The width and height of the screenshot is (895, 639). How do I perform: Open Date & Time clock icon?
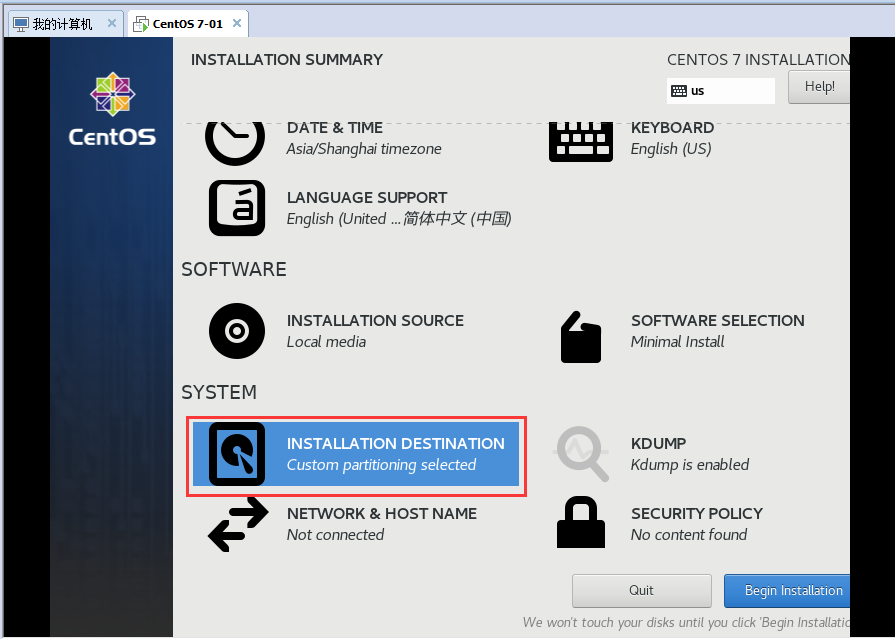235,143
